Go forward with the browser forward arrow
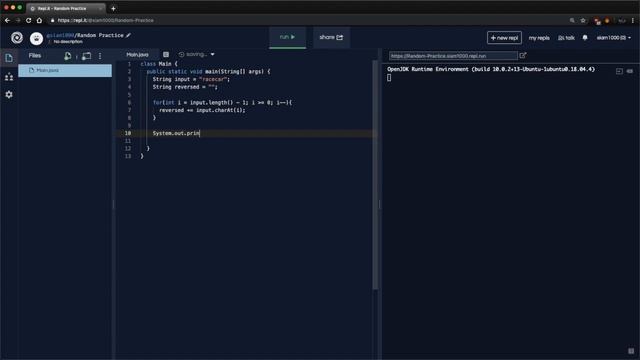Screen dimensions: 640x360 18,20
